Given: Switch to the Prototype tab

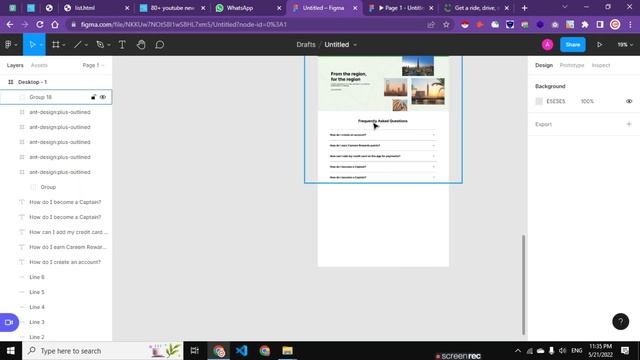Looking at the screenshot, I should click(x=572, y=65).
